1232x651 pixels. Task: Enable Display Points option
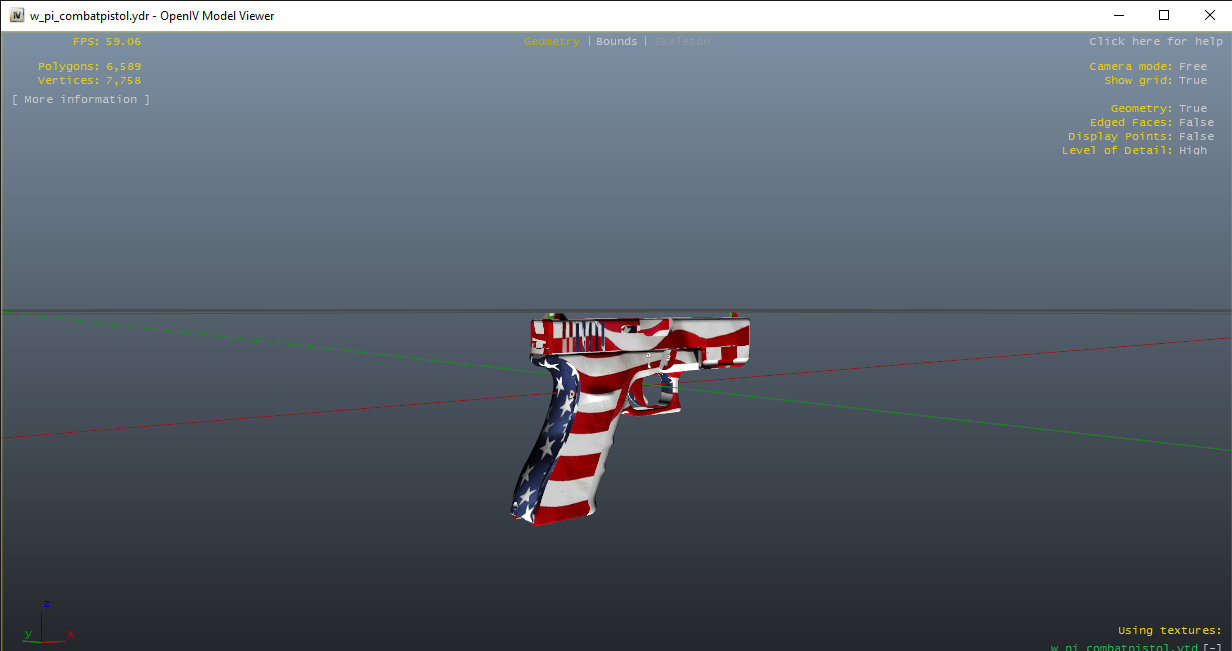coord(1196,137)
